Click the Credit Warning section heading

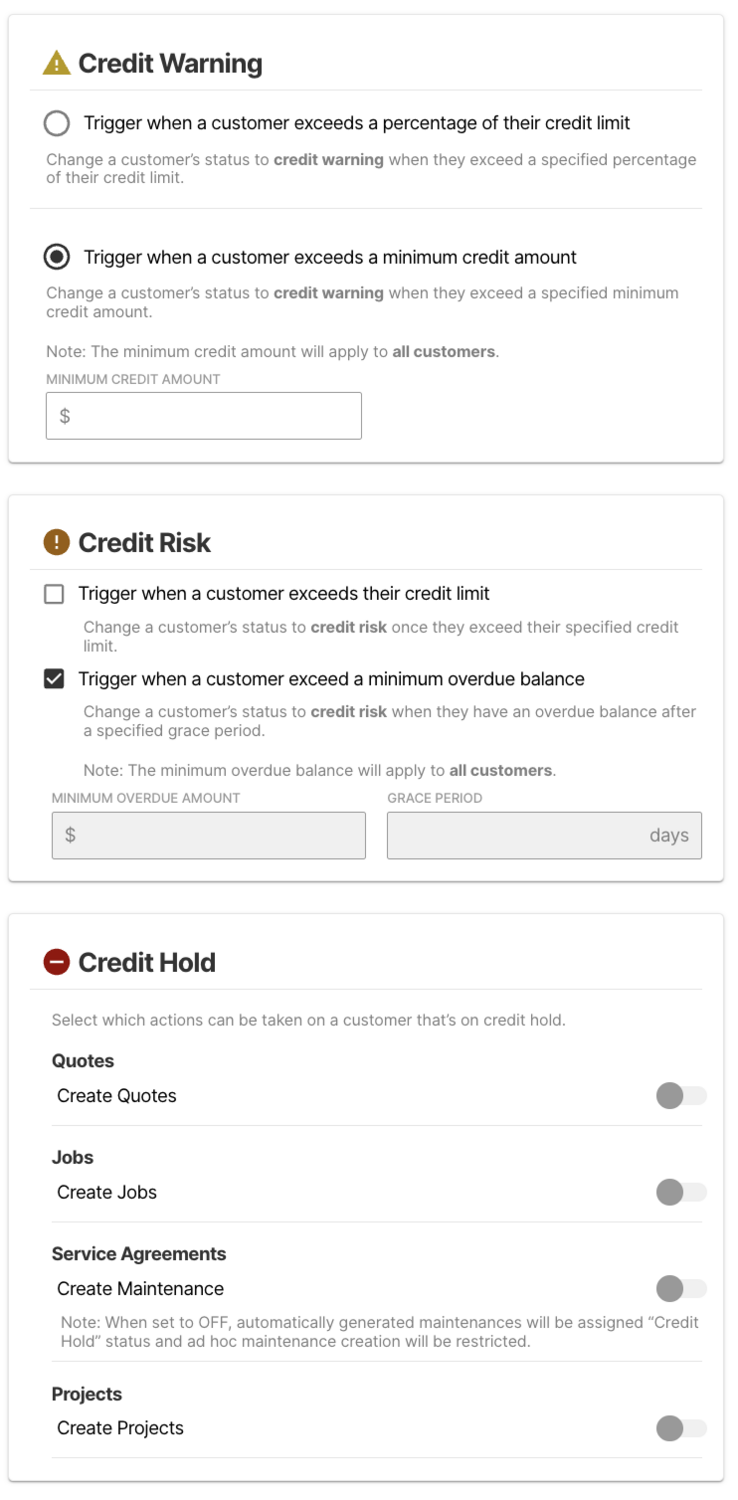[x=170, y=63]
